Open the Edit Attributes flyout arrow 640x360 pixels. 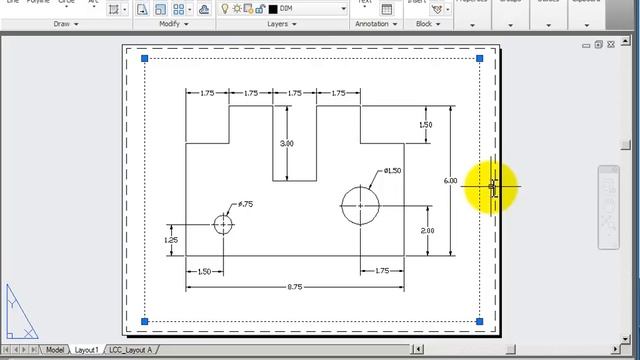click(x=448, y=9)
